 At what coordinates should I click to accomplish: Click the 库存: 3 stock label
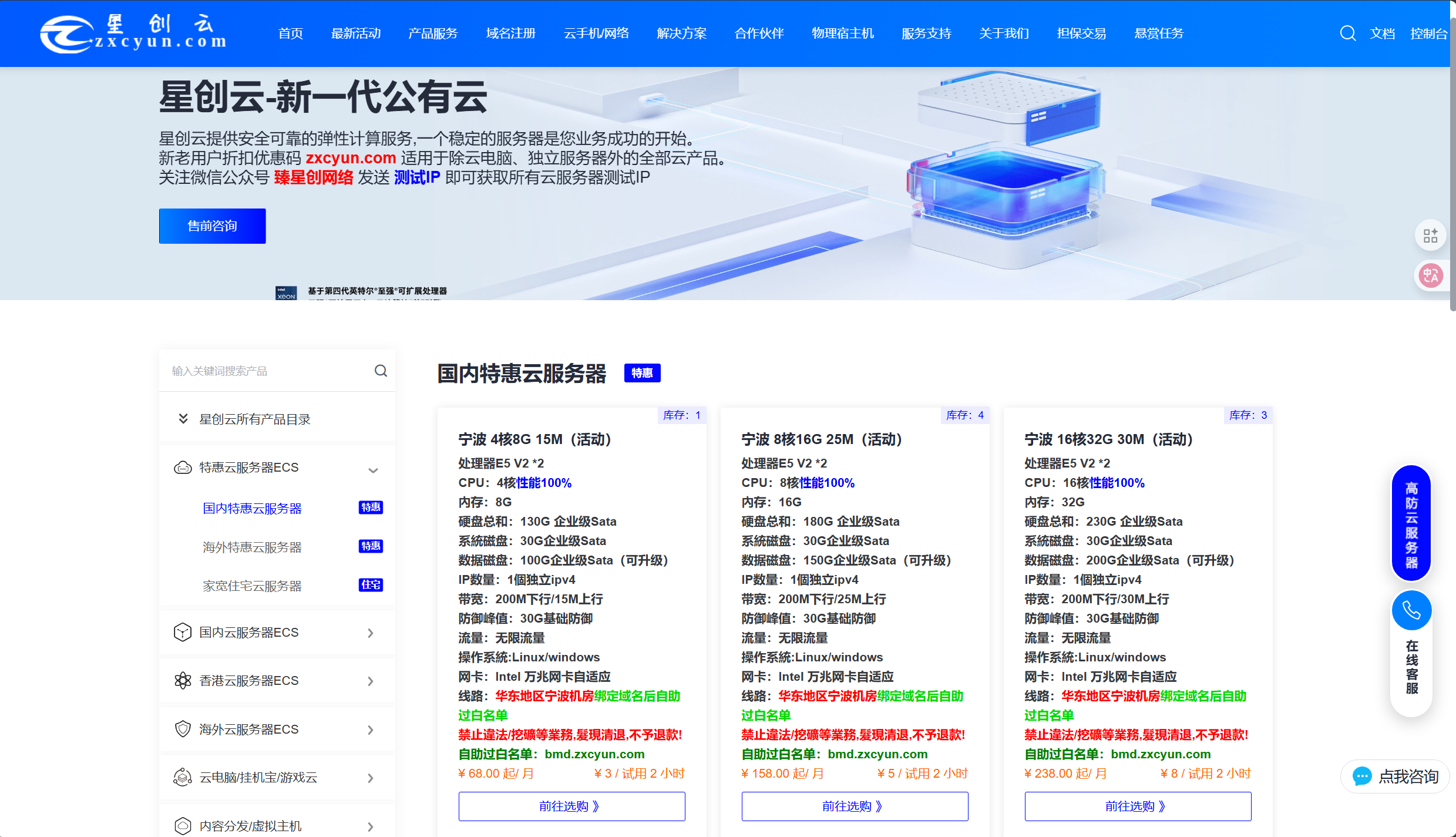click(x=1248, y=415)
